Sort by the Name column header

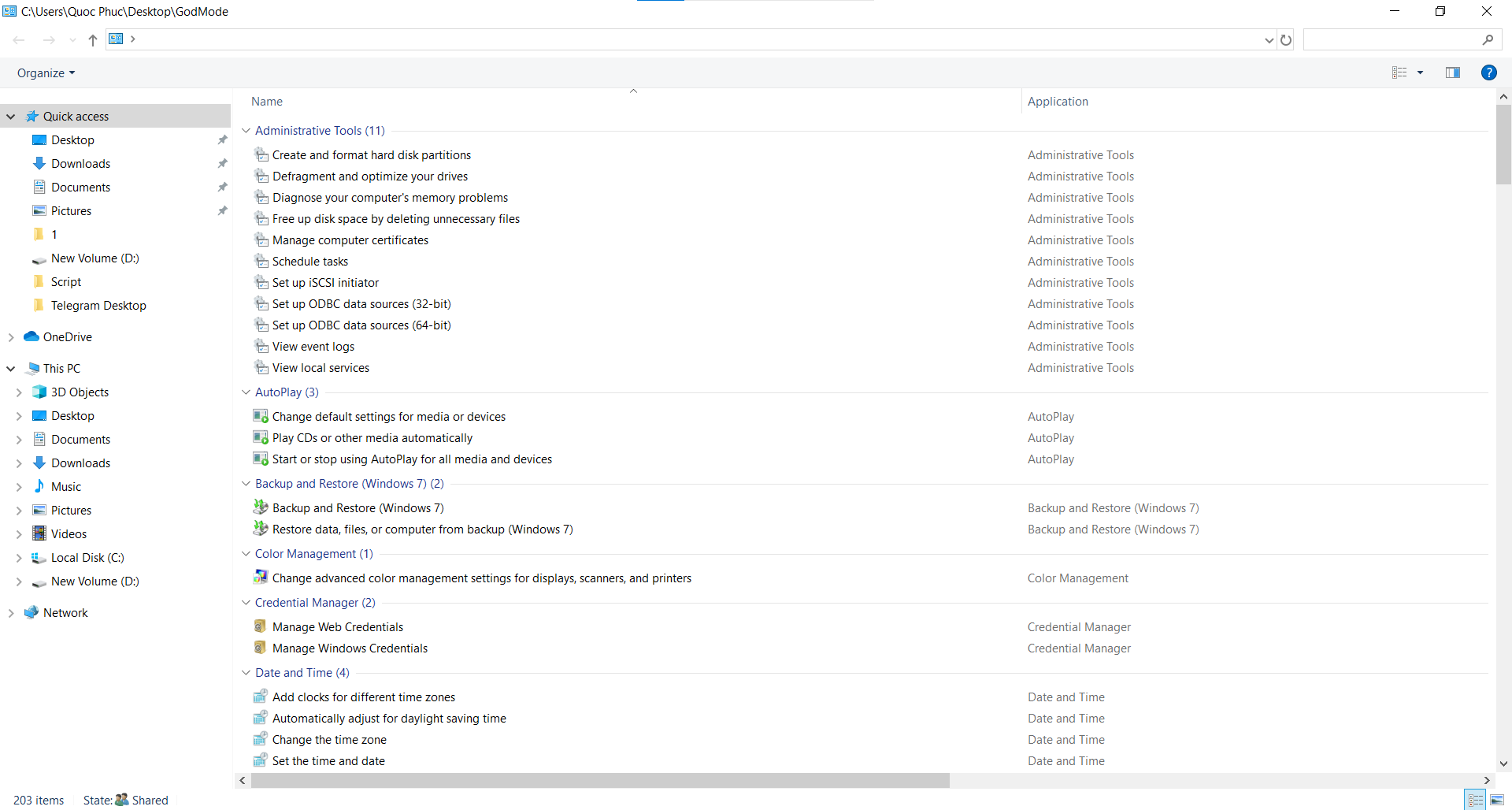(266, 102)
